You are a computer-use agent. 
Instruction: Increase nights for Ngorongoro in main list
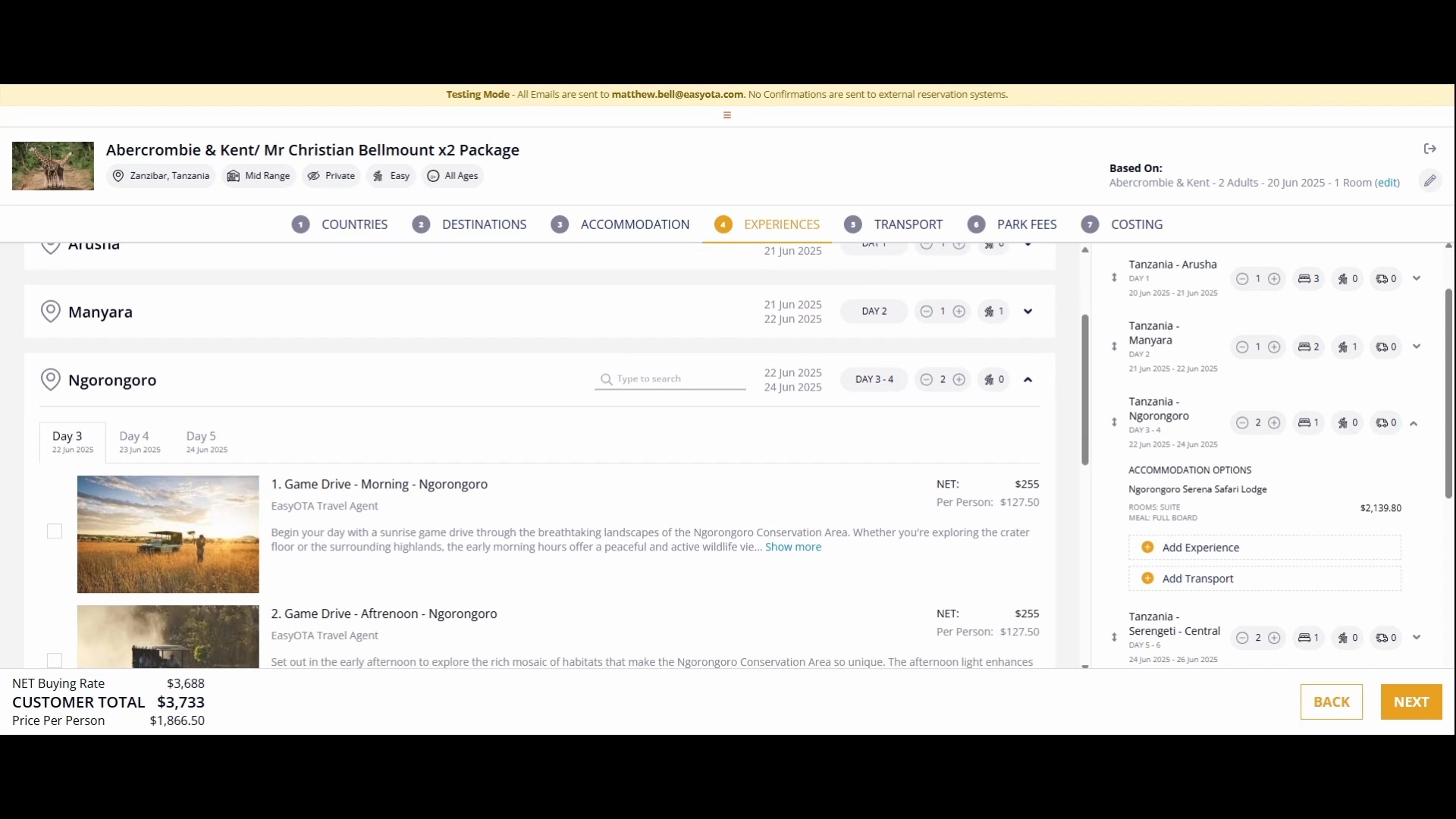[x=959, y=380]
